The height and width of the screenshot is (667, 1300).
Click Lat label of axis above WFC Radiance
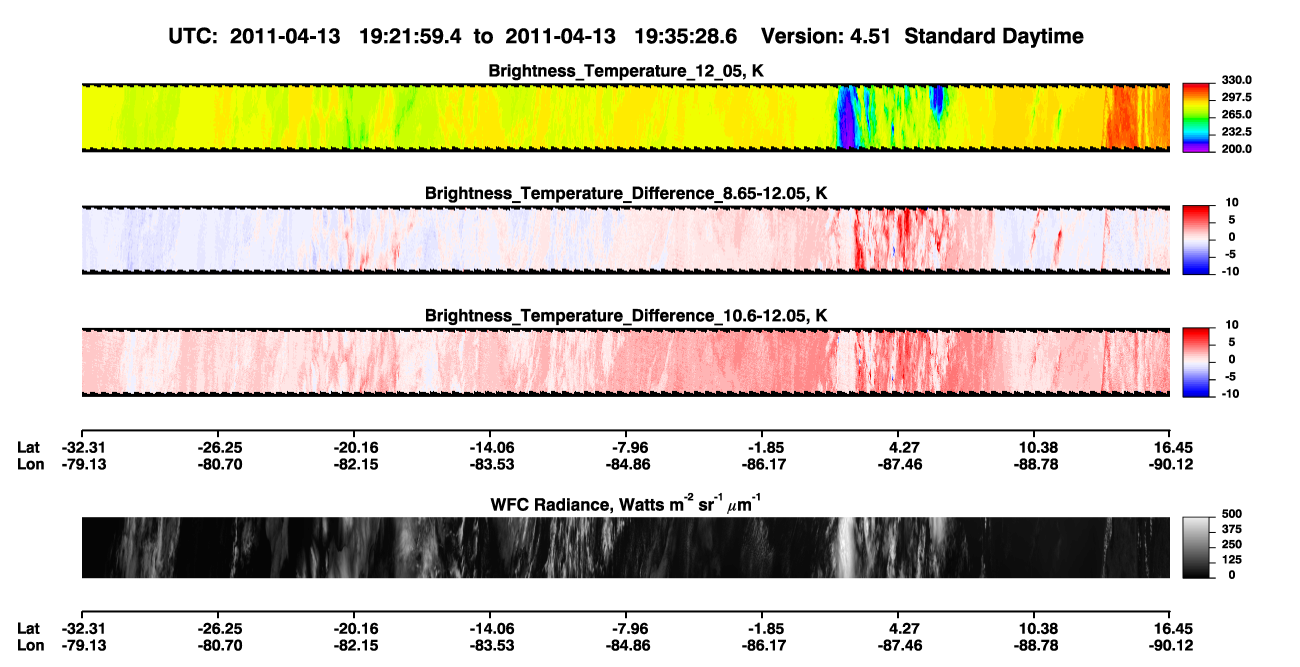pyautogui.click(x=28, y=448)
